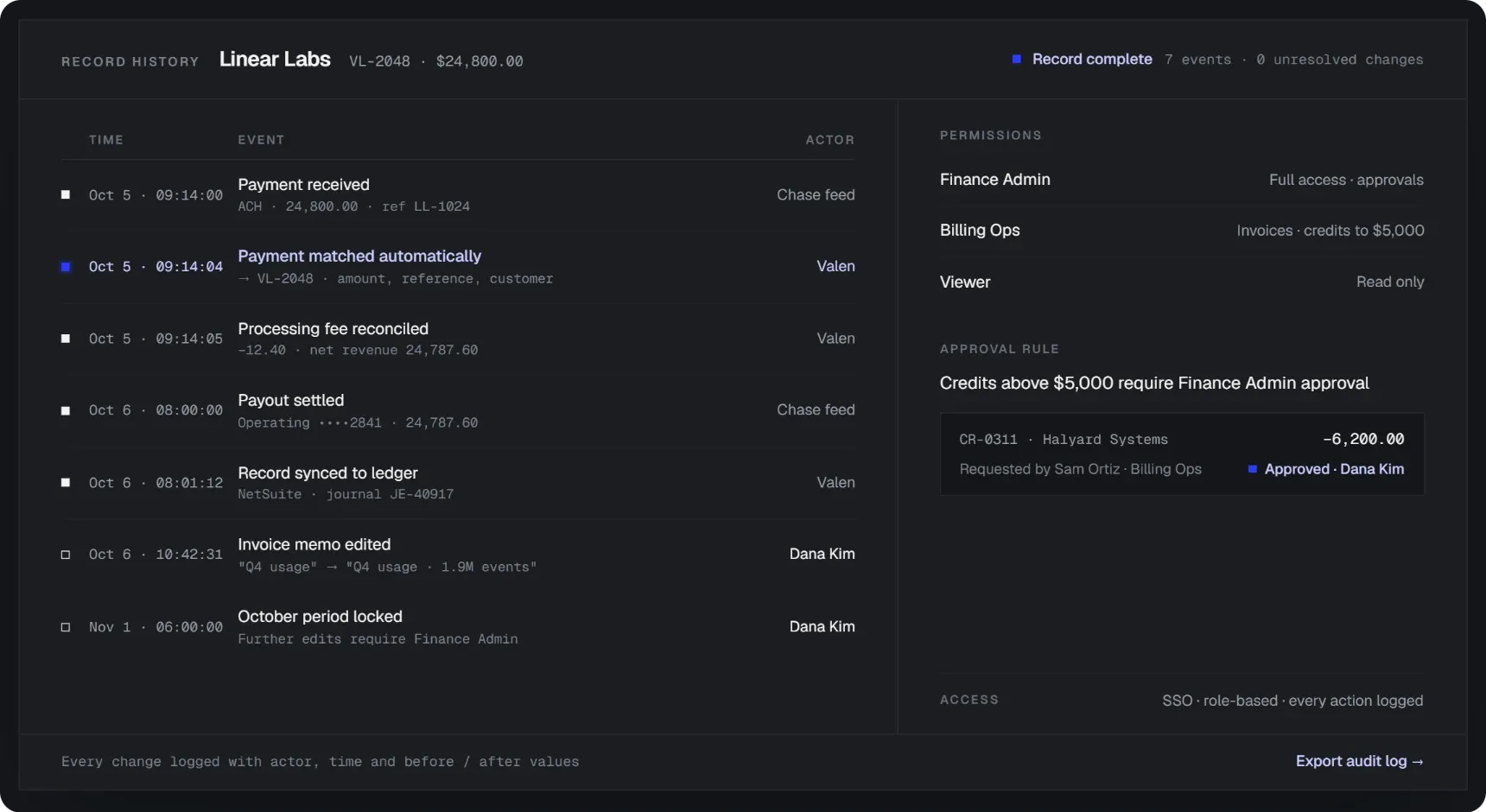1486x812 pixels.
Task: Click the 7 events count in header
Action: click(1197, 60)
